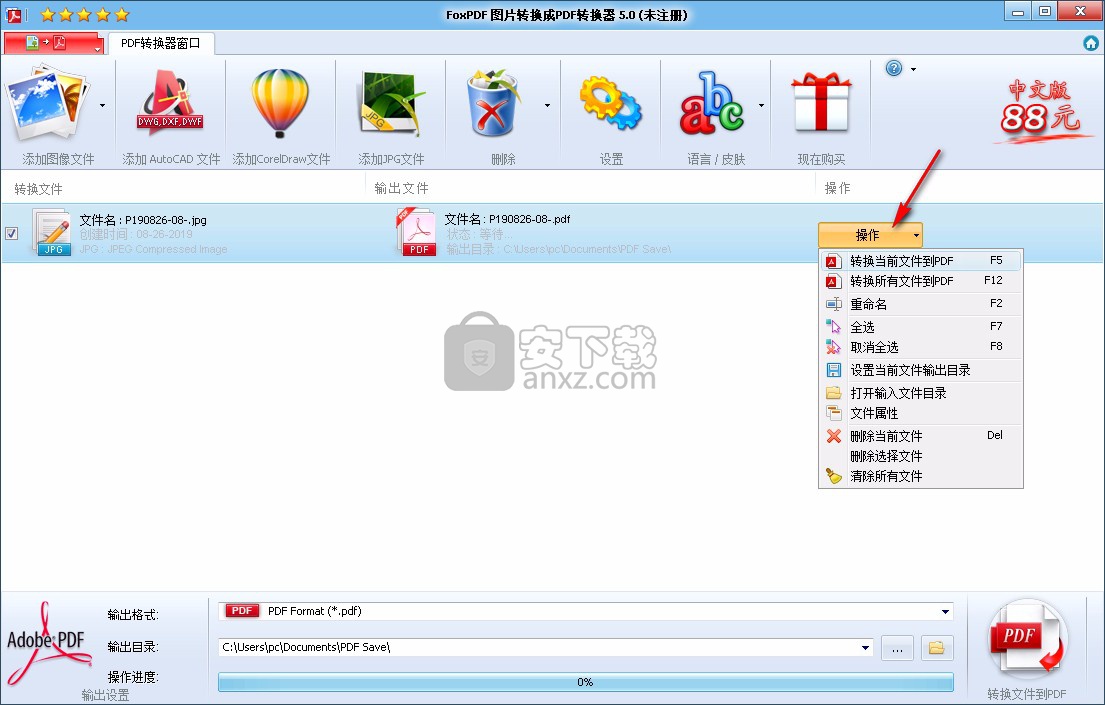Choose 全选 from the menu

pyautogui.click(x=921, y=326)
